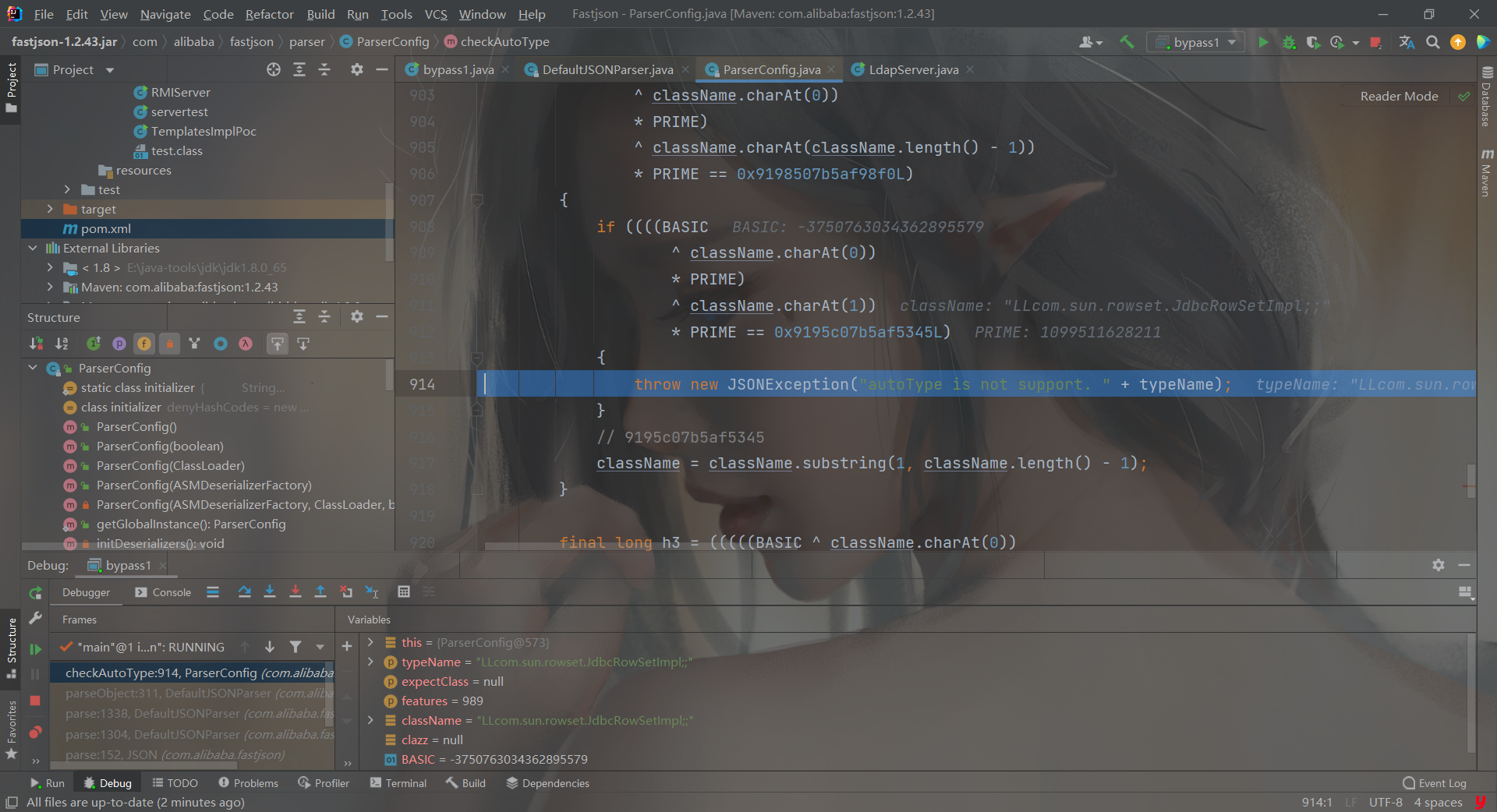Stop debugging with the red square in the Debug sidebar

click(x=35, y=701)
